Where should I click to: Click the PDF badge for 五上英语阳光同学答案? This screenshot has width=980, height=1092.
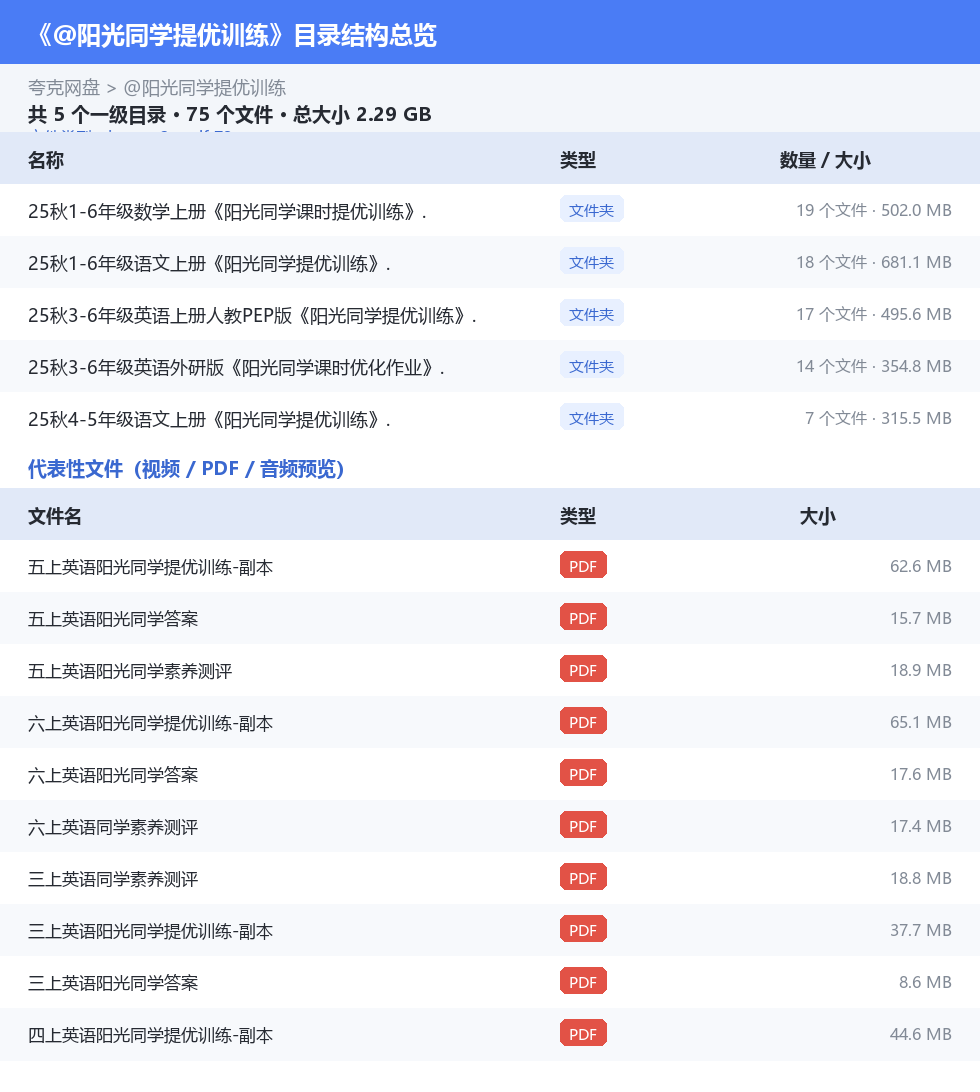coord(583,618)
